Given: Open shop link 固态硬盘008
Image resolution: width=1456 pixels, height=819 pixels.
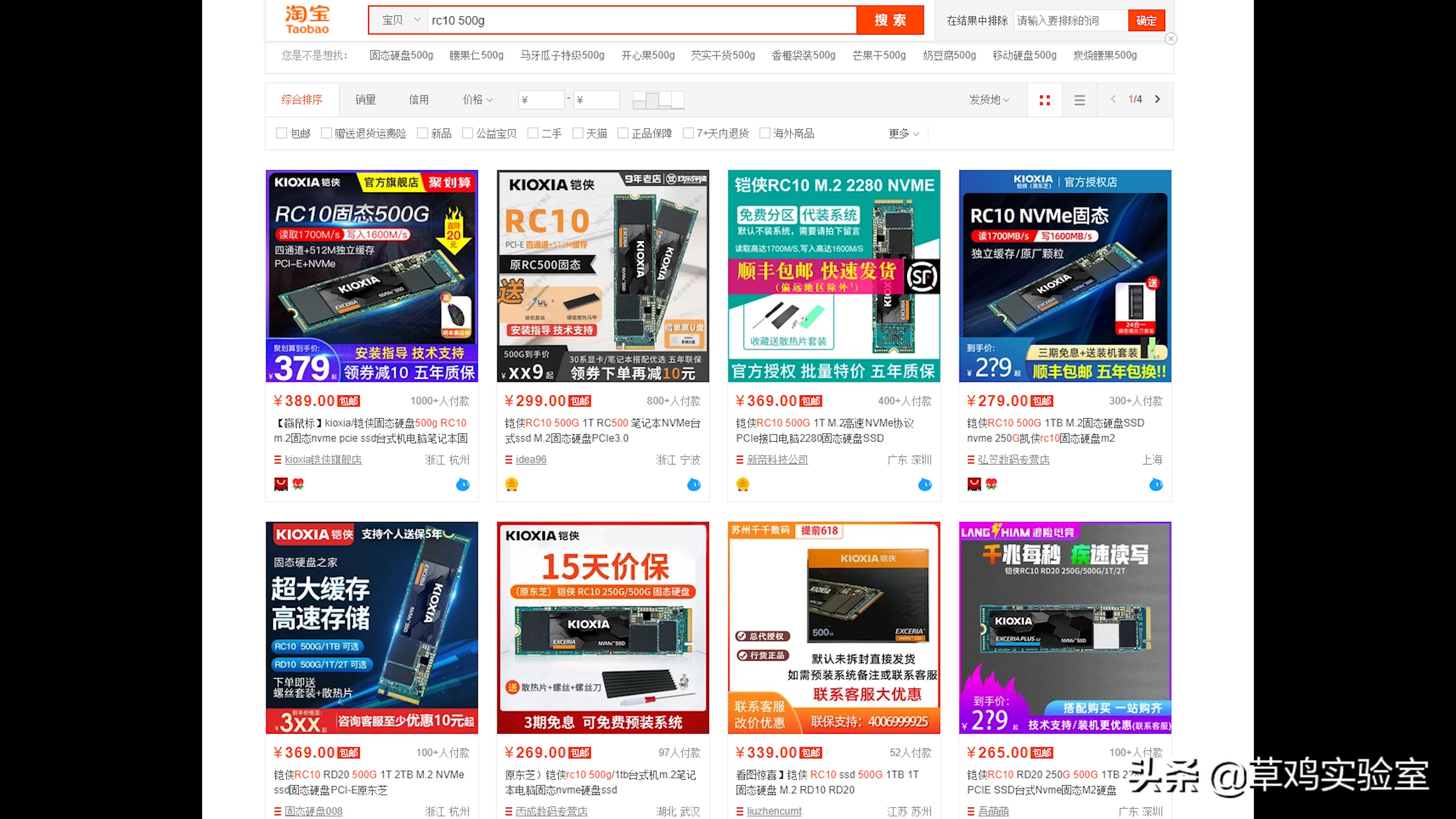Looking at the screenshot, I should click(x=314, y=812).
